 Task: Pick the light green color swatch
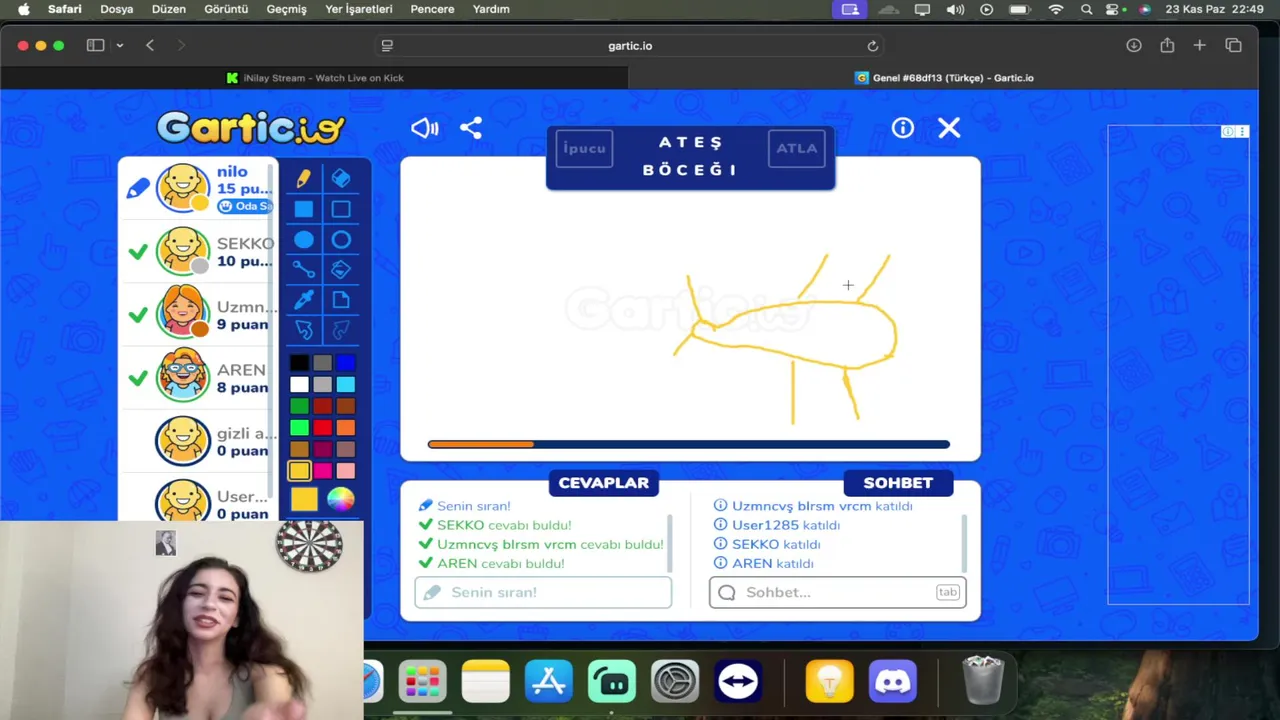pyautogui.click(x=299, y=428)
